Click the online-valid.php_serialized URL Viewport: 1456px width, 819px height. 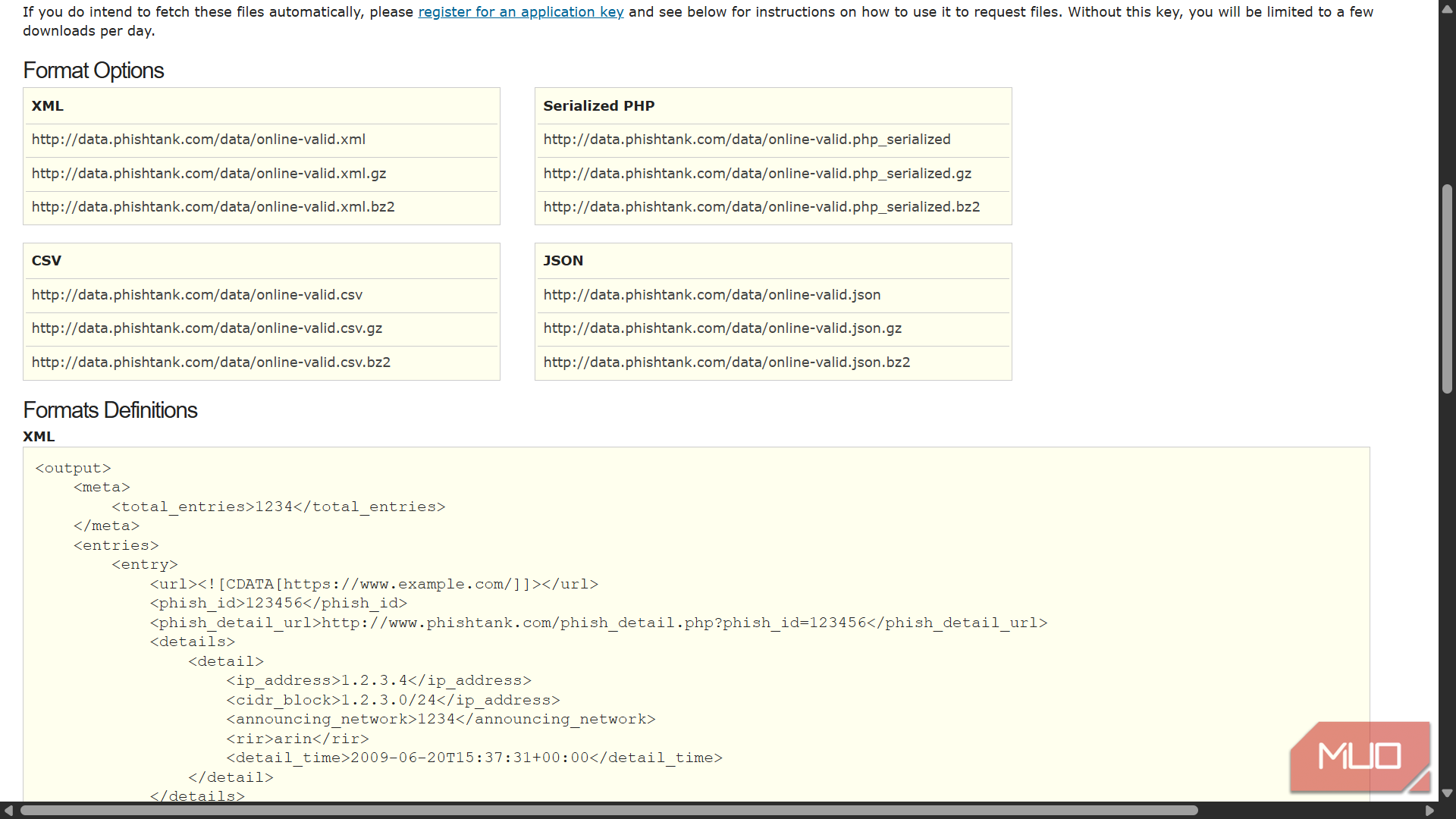(x=747, y=140)
